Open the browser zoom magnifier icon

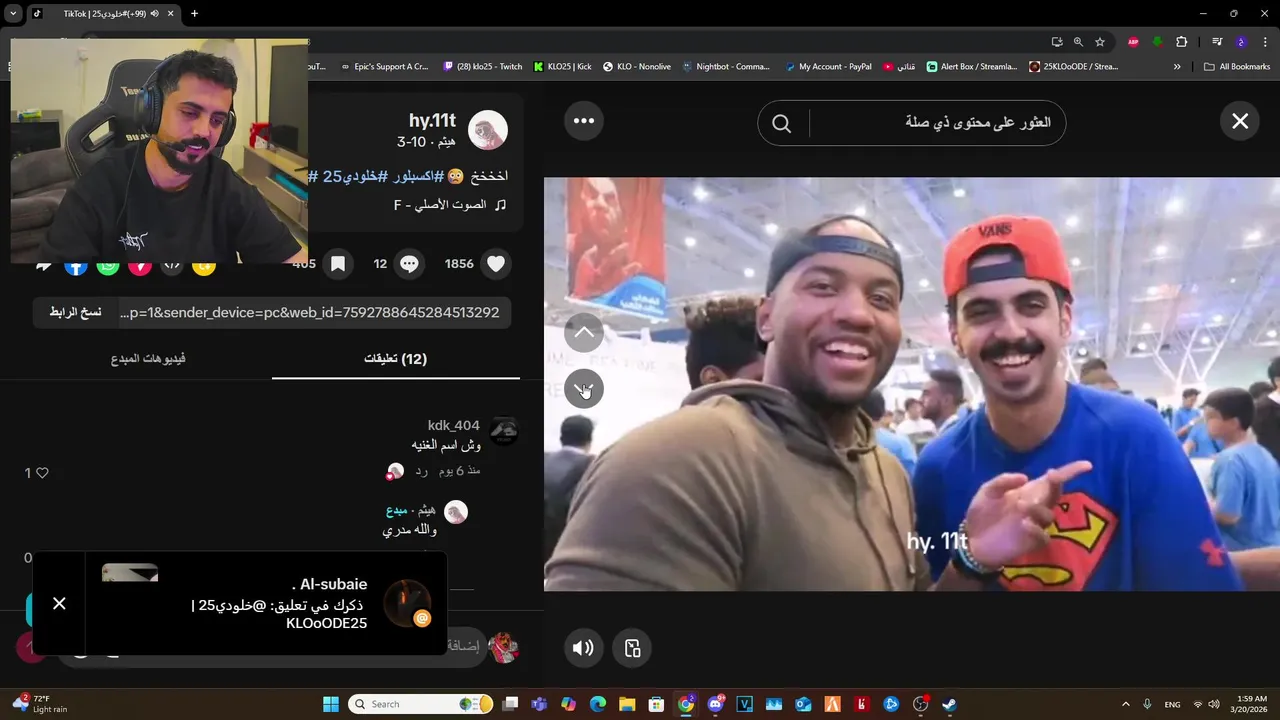coord(1078,42)
